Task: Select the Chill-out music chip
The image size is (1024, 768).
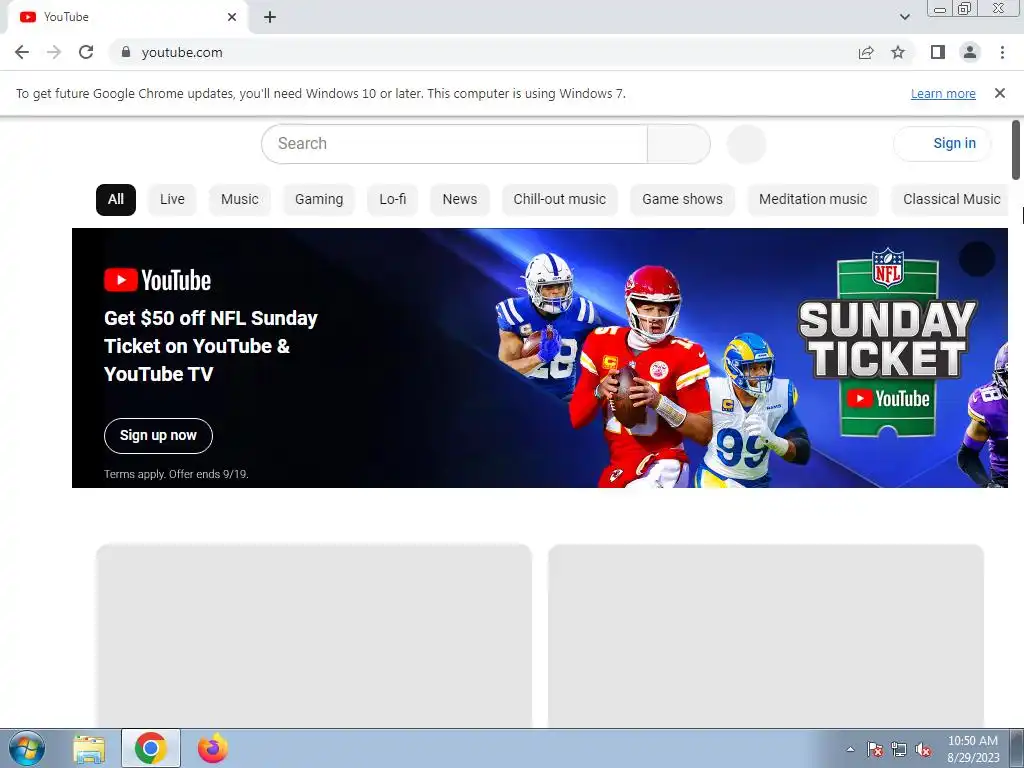Action: click(x=560, y=200)
